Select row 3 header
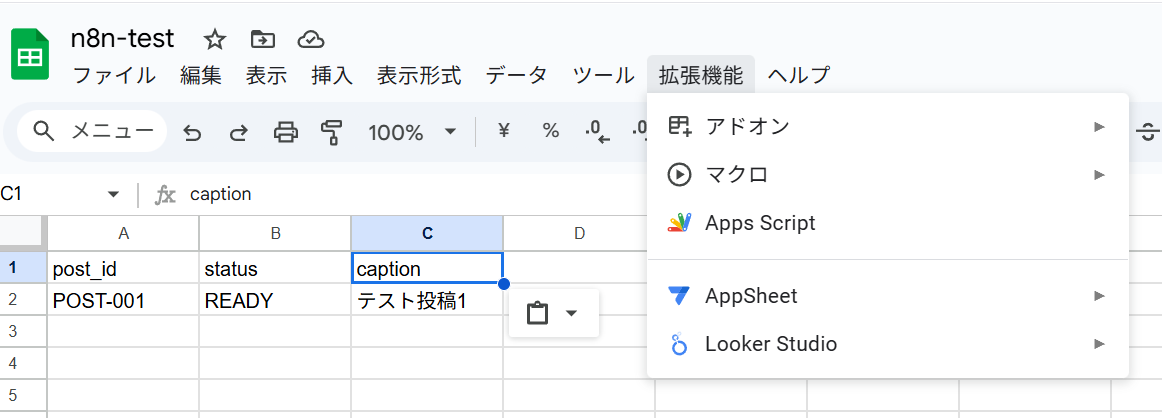The image size is (1162, 418). point(23,331)
